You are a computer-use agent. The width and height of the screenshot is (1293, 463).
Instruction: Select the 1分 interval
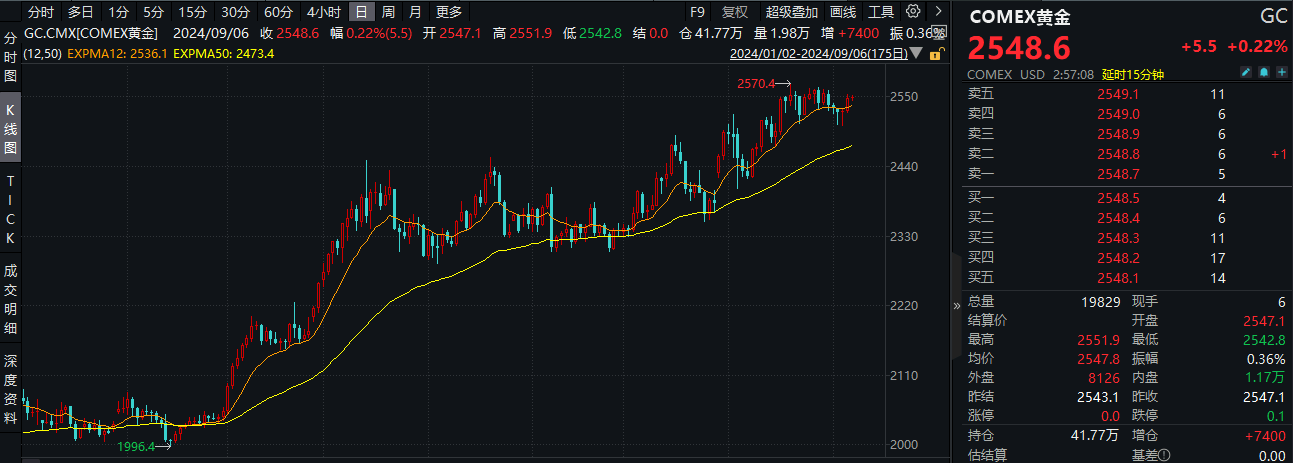click(x=118, y=12)
